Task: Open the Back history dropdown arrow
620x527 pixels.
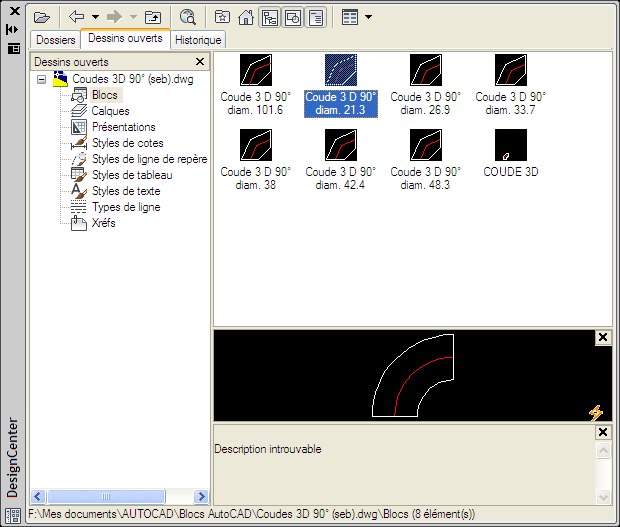Action: (x=95, y=17)
